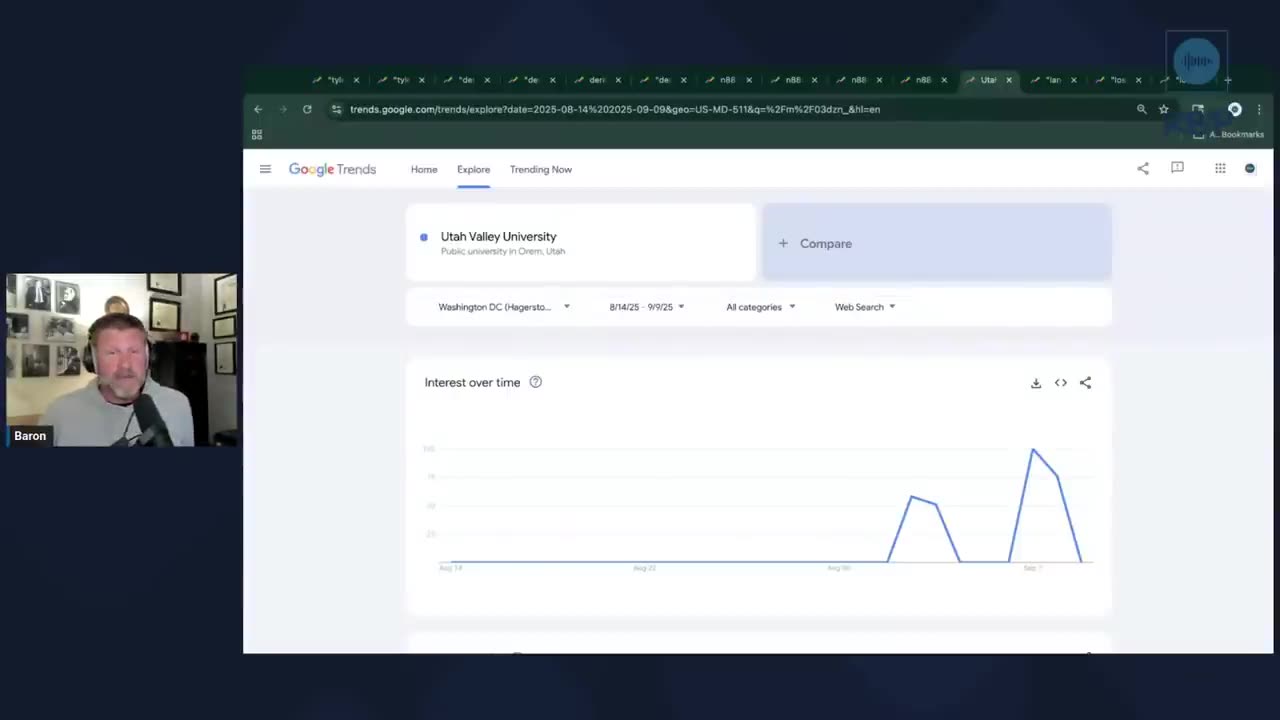
Task: Switch to the 'deri' browser tab
Action: coord(598,80)
